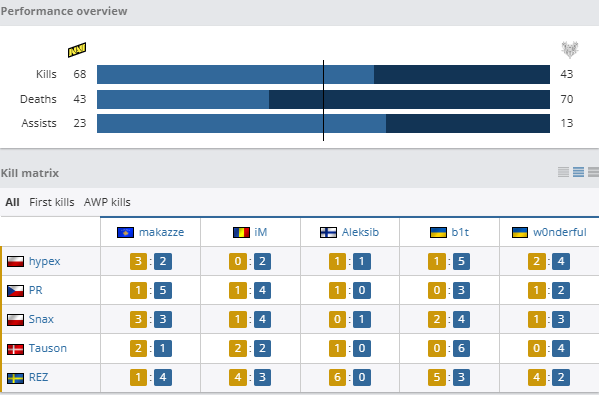Click hypex vs makazze cell 3:2
This screenshot has height=395, width=599.
(x=151, y=261)
